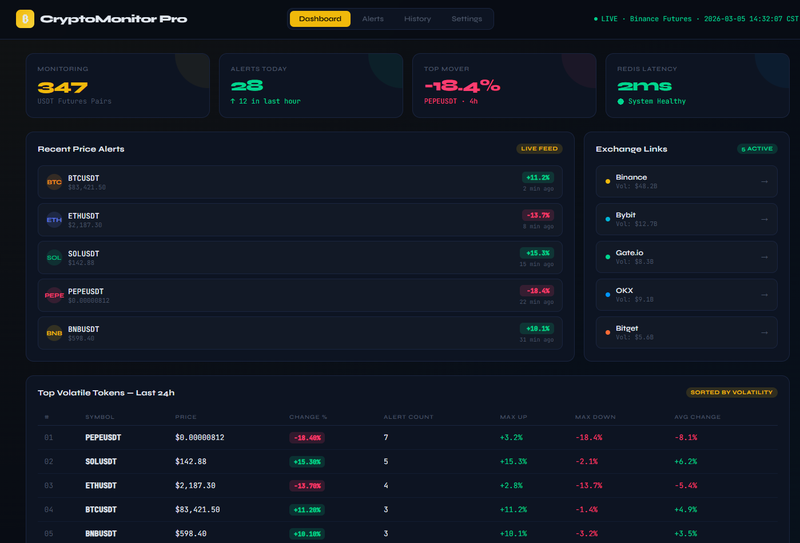The height and width of the screenshot is (543, 800).
Task: Click the BNB coin icon in alerts
Action: point(54,332)
